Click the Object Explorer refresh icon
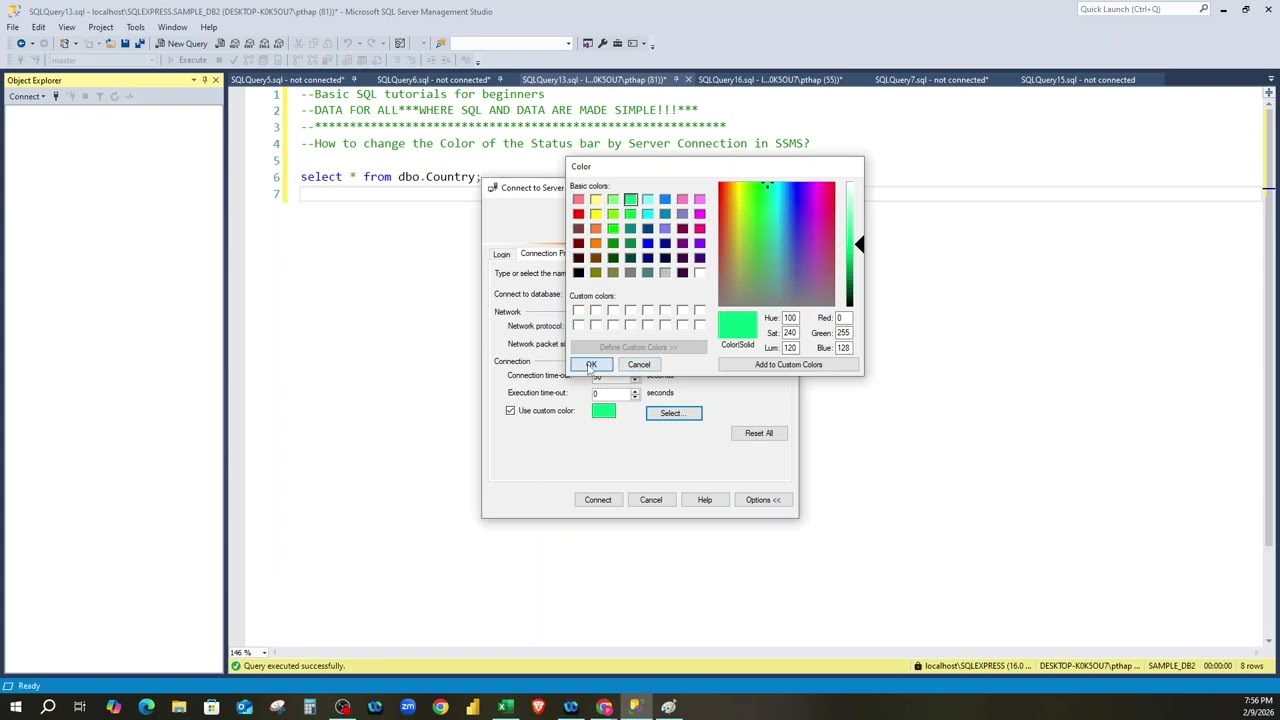 (x=114, y=97)
